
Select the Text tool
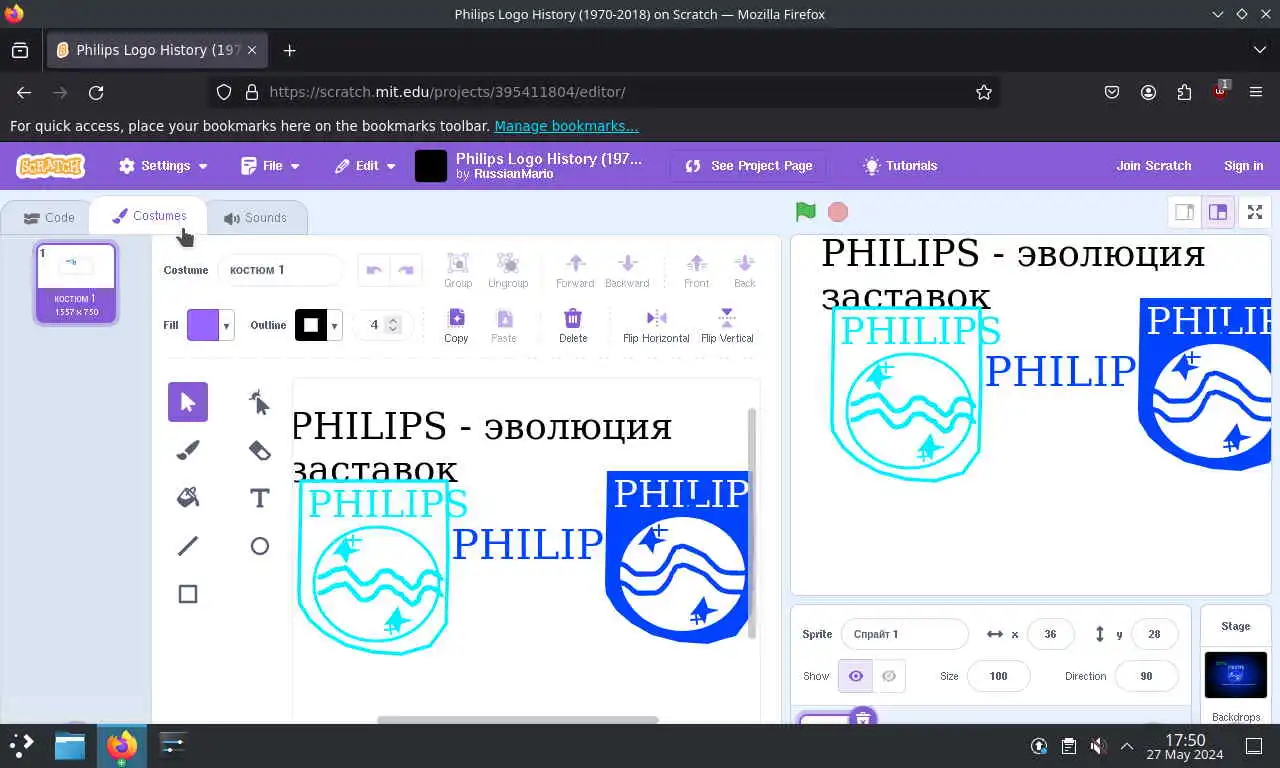click(260, 498)
